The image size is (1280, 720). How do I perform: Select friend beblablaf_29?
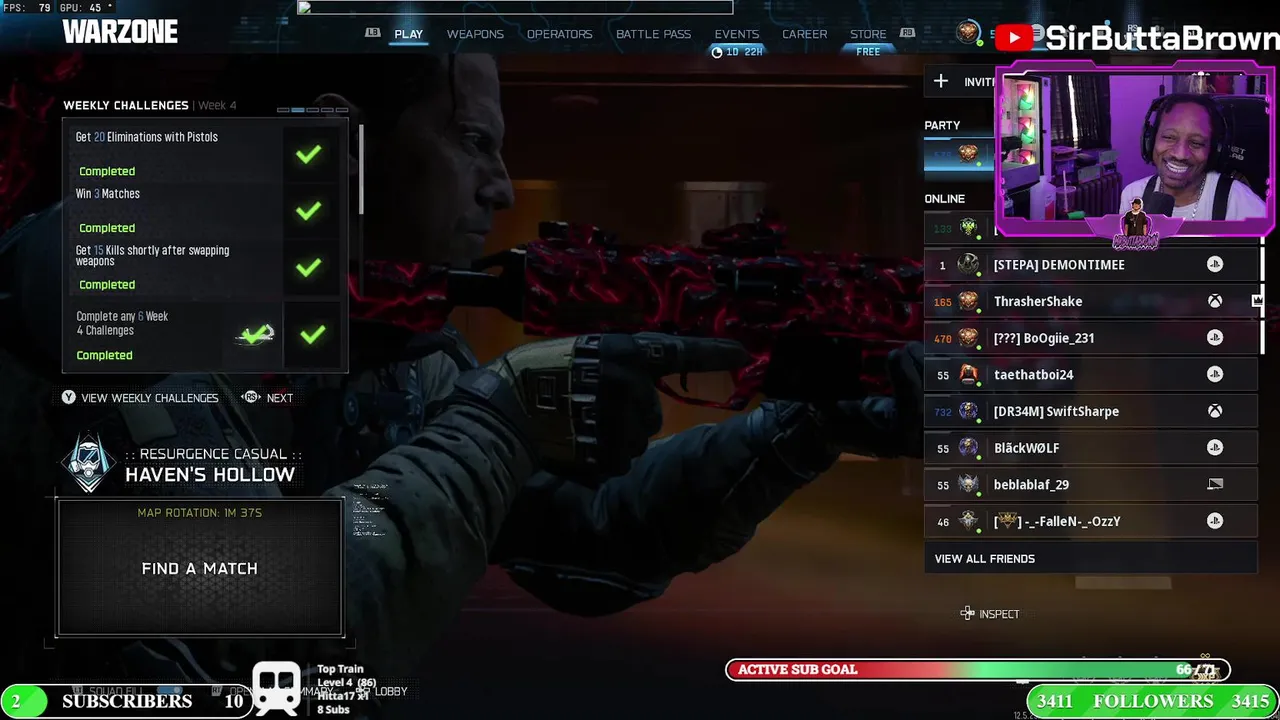pyautogui.click(x=1090, y=484)
